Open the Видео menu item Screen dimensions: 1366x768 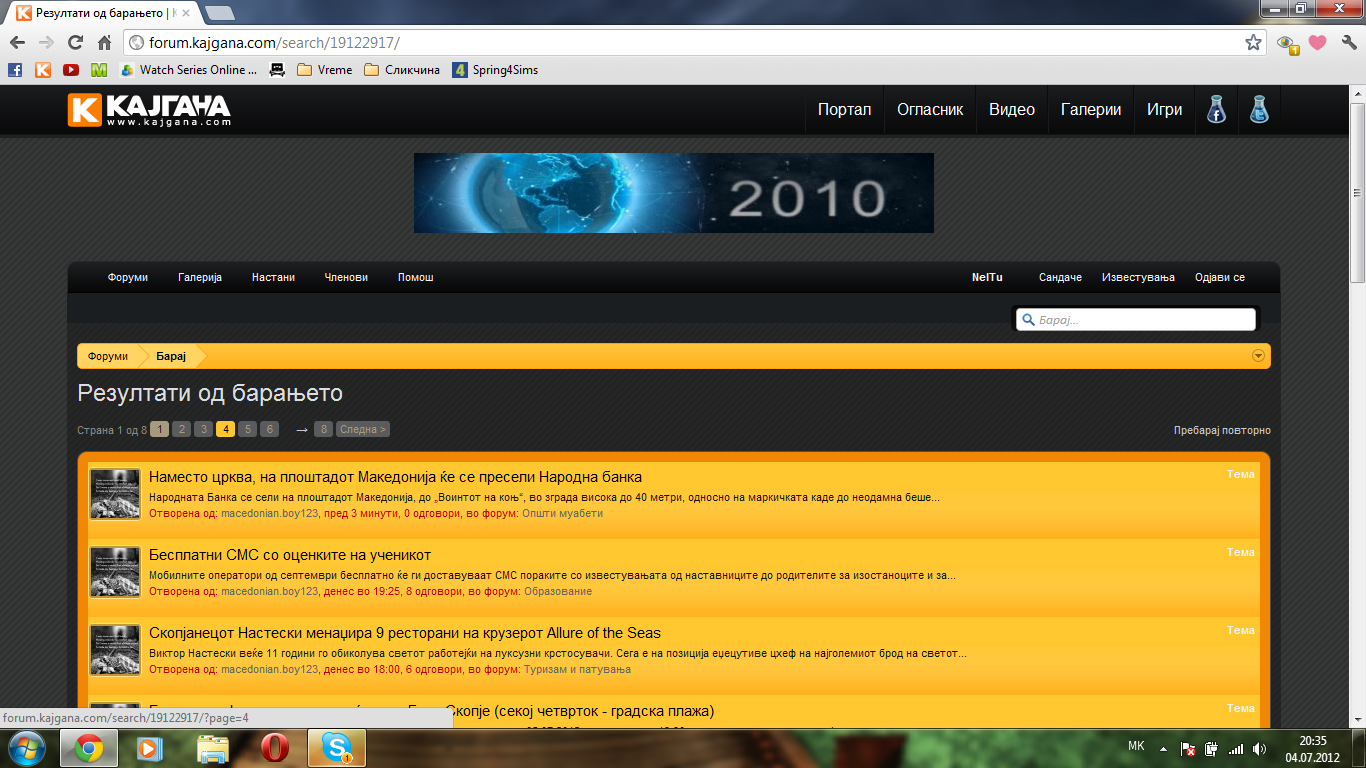click(x=1012, y=110)
